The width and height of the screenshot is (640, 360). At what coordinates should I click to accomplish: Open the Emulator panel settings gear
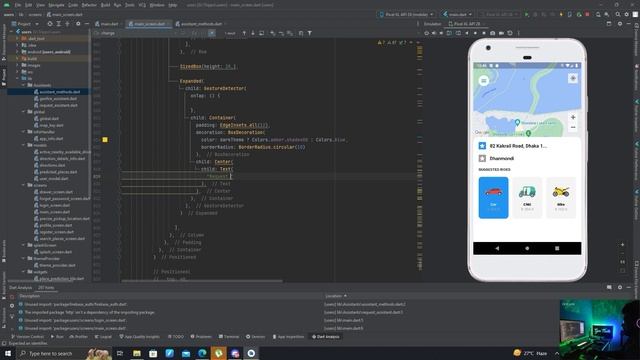tap(620, 24)
